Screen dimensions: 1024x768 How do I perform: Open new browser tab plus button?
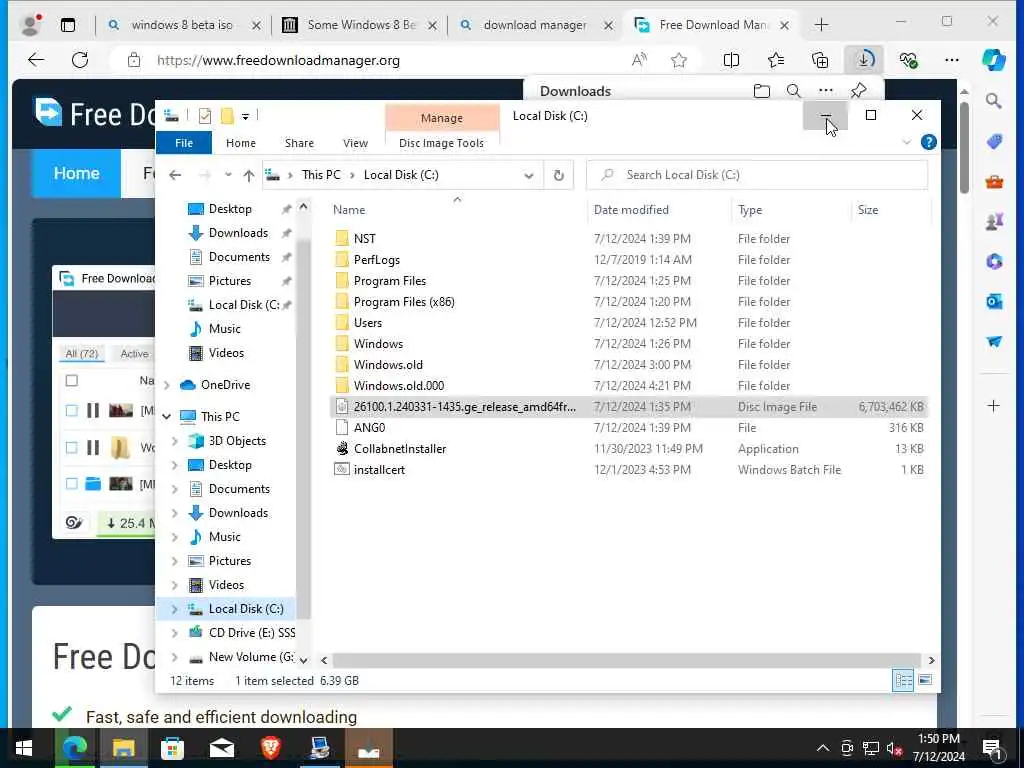click(821, 25)
